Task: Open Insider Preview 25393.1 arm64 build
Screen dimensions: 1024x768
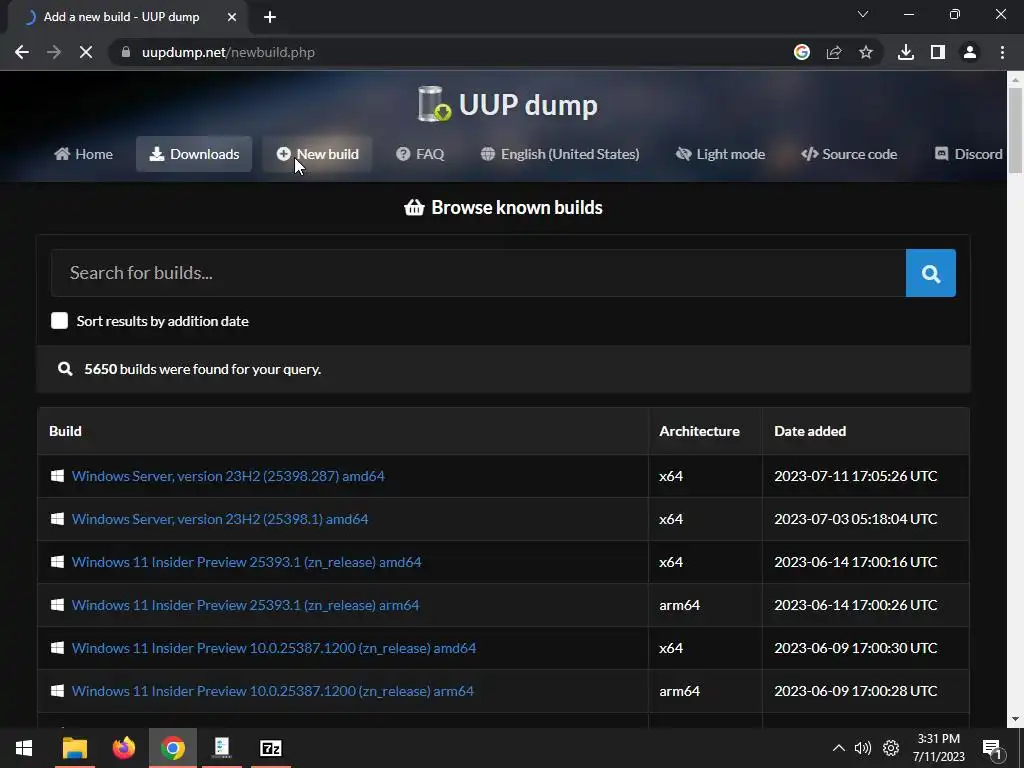Action: pos(246,605)
